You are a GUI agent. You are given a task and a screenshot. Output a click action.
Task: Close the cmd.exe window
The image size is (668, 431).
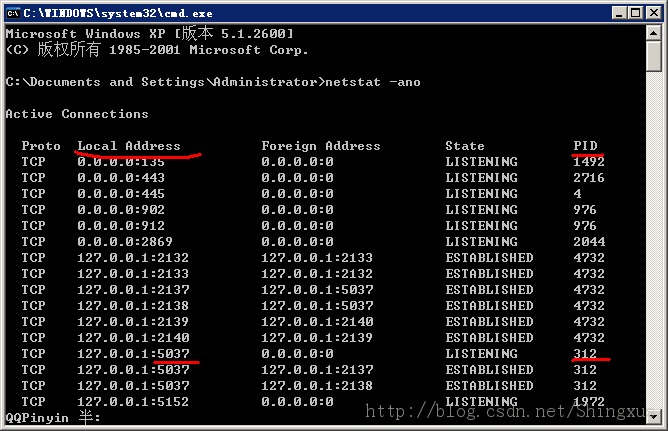pos(654,13)
